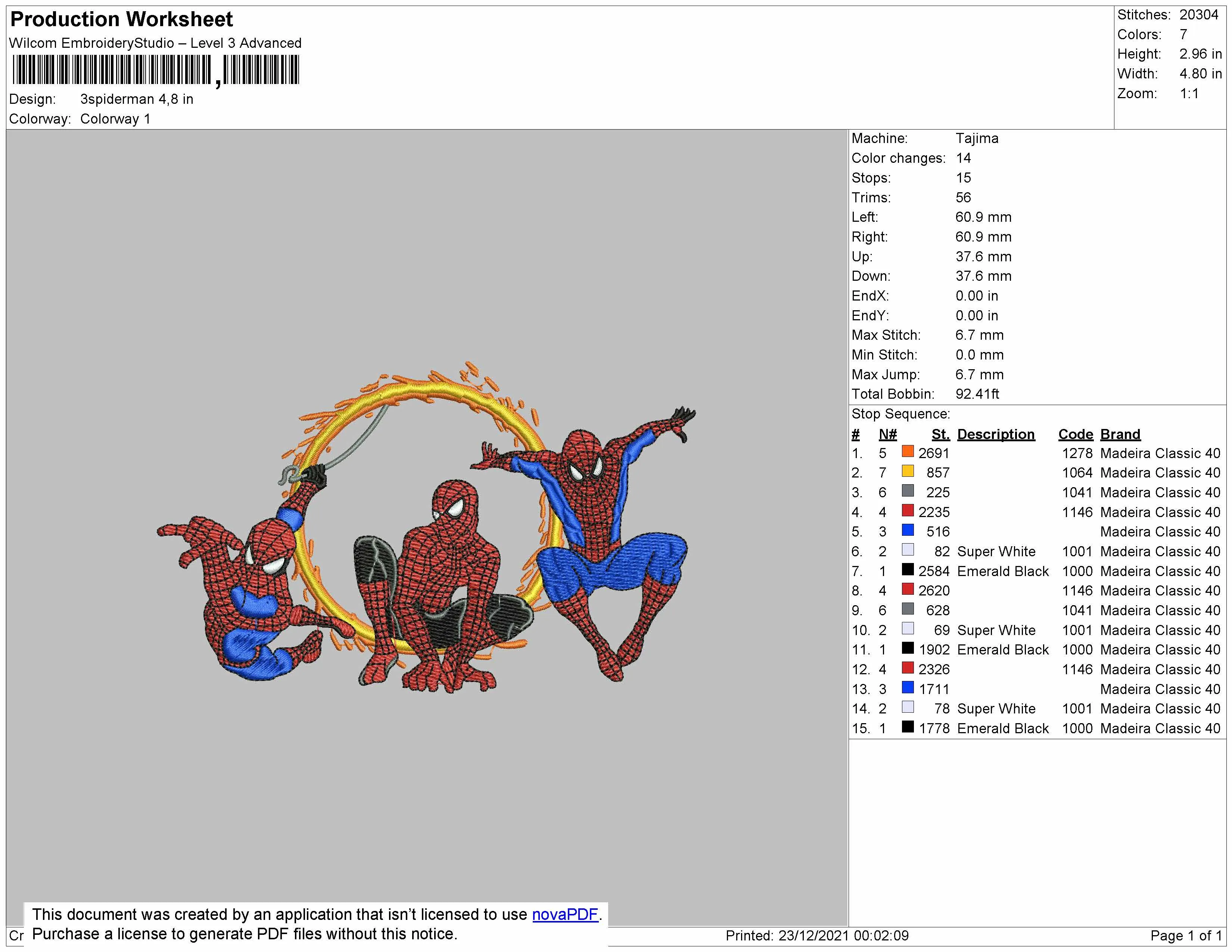
Task: Click the "Page 1 of 1" footer
Action: (x=1186, y=936)
